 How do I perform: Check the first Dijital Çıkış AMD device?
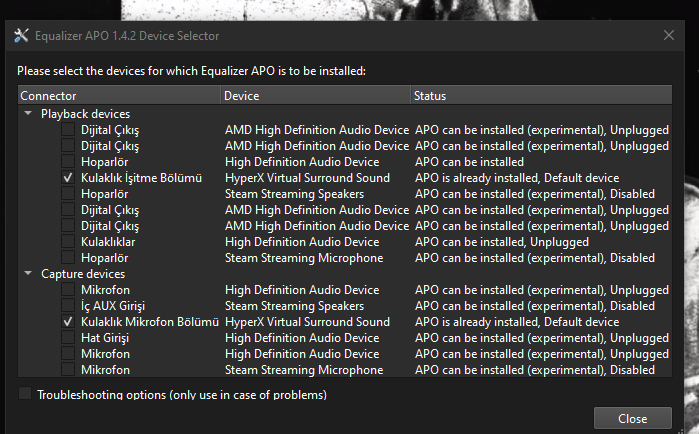coord(67,130)
